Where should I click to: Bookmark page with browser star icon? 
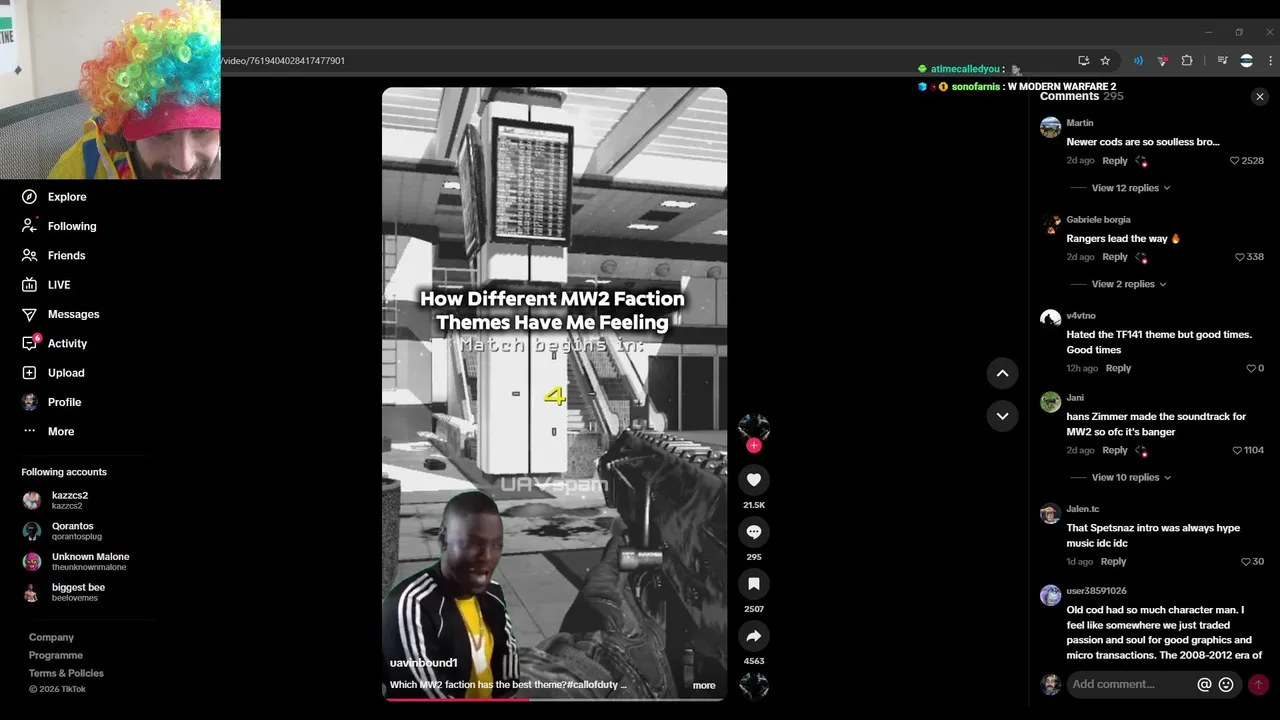point(1105,61)
